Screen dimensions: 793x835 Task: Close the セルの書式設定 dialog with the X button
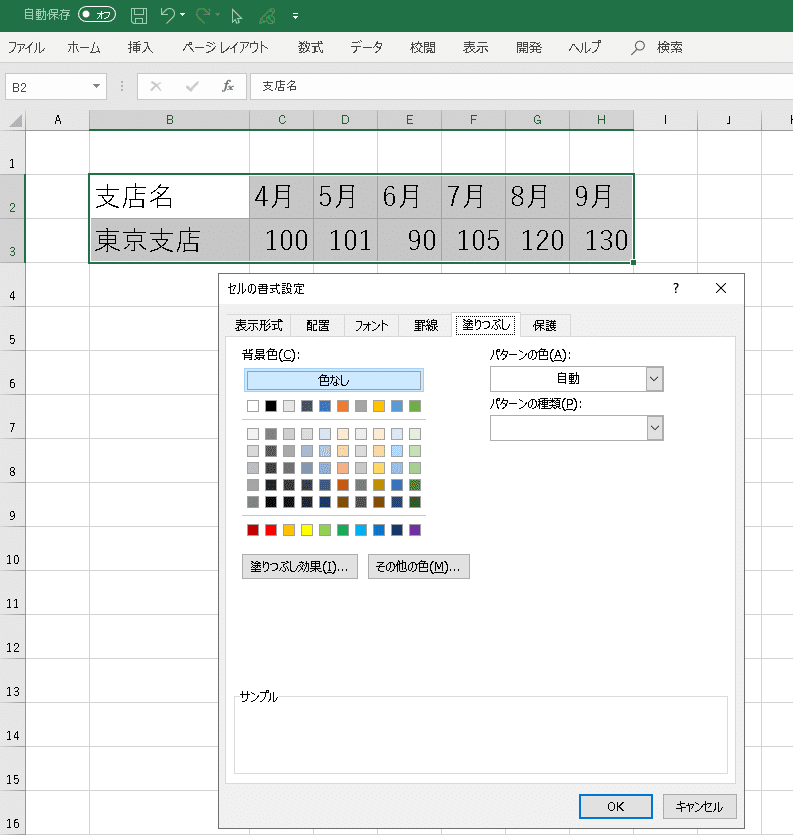tap(721, 288)
